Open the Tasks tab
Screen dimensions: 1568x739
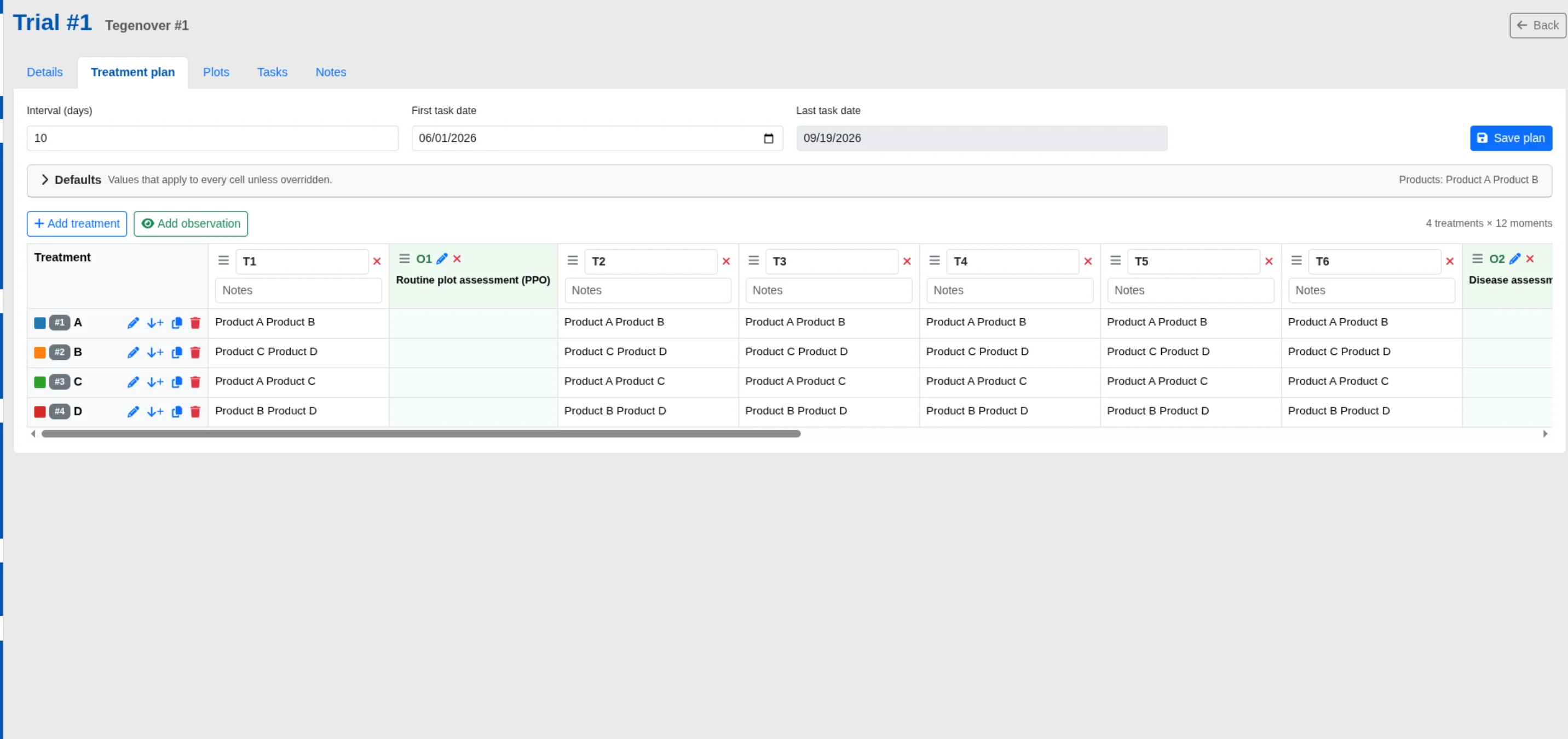coord(272,72)
